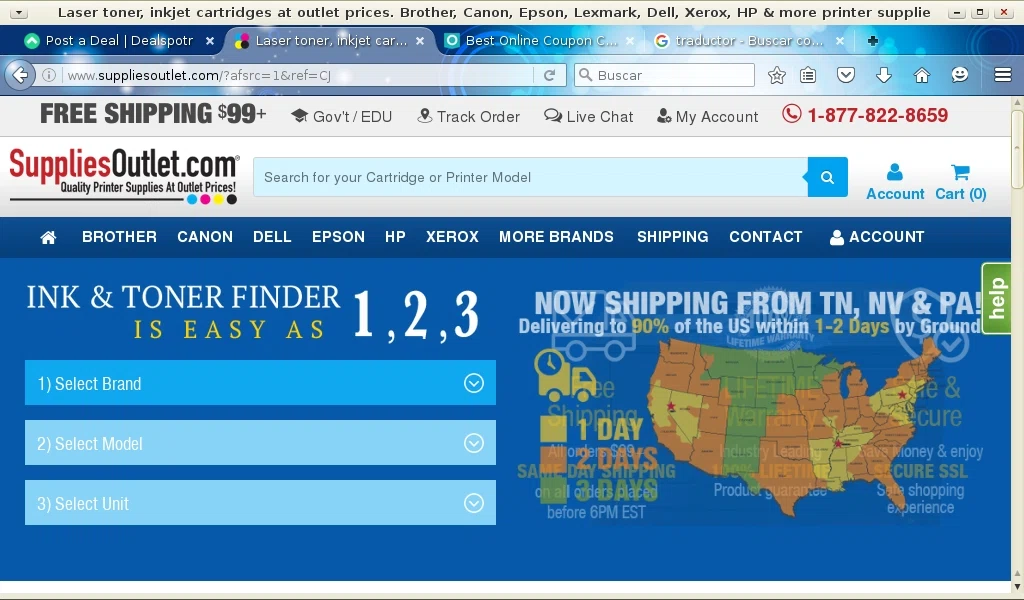Viewport: 1024px width, 600px height.
Task: Open the window menu arrow in title bar
Action: [18, 12]
